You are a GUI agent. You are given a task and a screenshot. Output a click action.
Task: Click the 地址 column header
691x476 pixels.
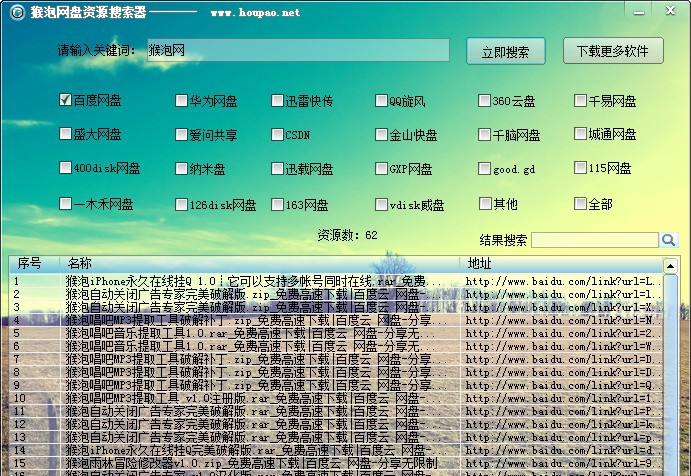point(561,264)
